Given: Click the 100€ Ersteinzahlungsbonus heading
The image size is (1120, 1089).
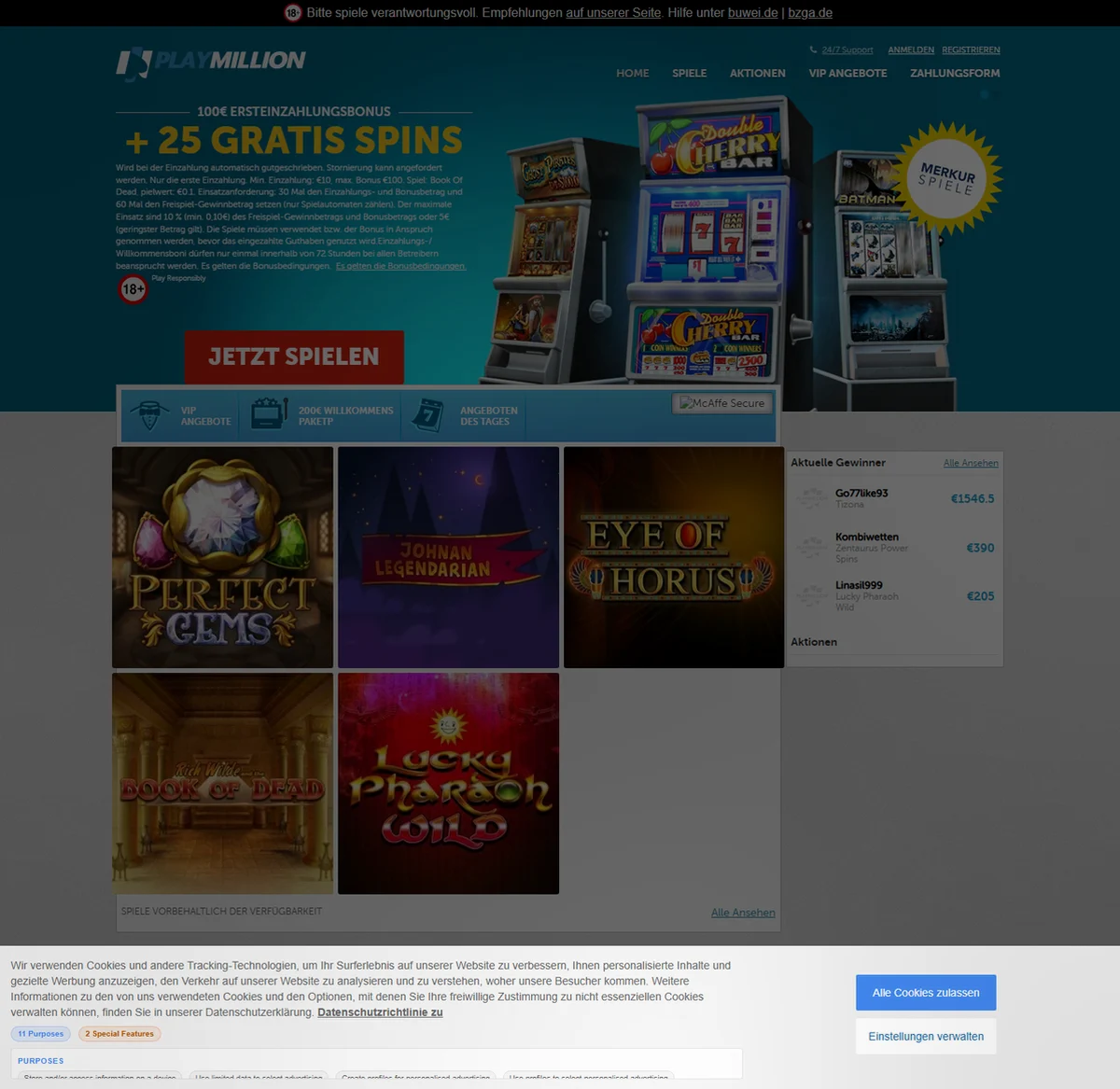Looking at the screenshot, I should [x=294, y=111].
